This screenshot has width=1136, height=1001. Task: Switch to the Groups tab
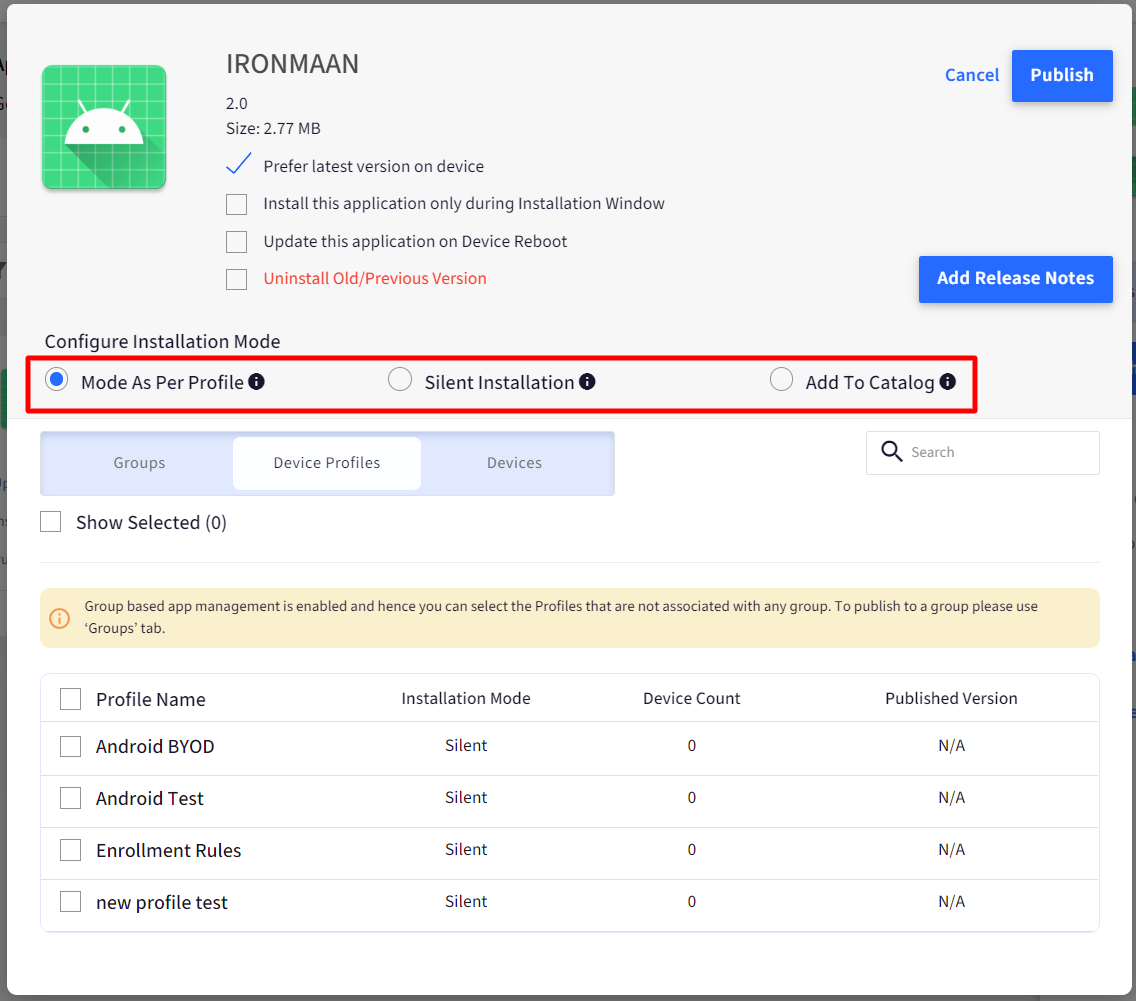click(x=139, y=463)
